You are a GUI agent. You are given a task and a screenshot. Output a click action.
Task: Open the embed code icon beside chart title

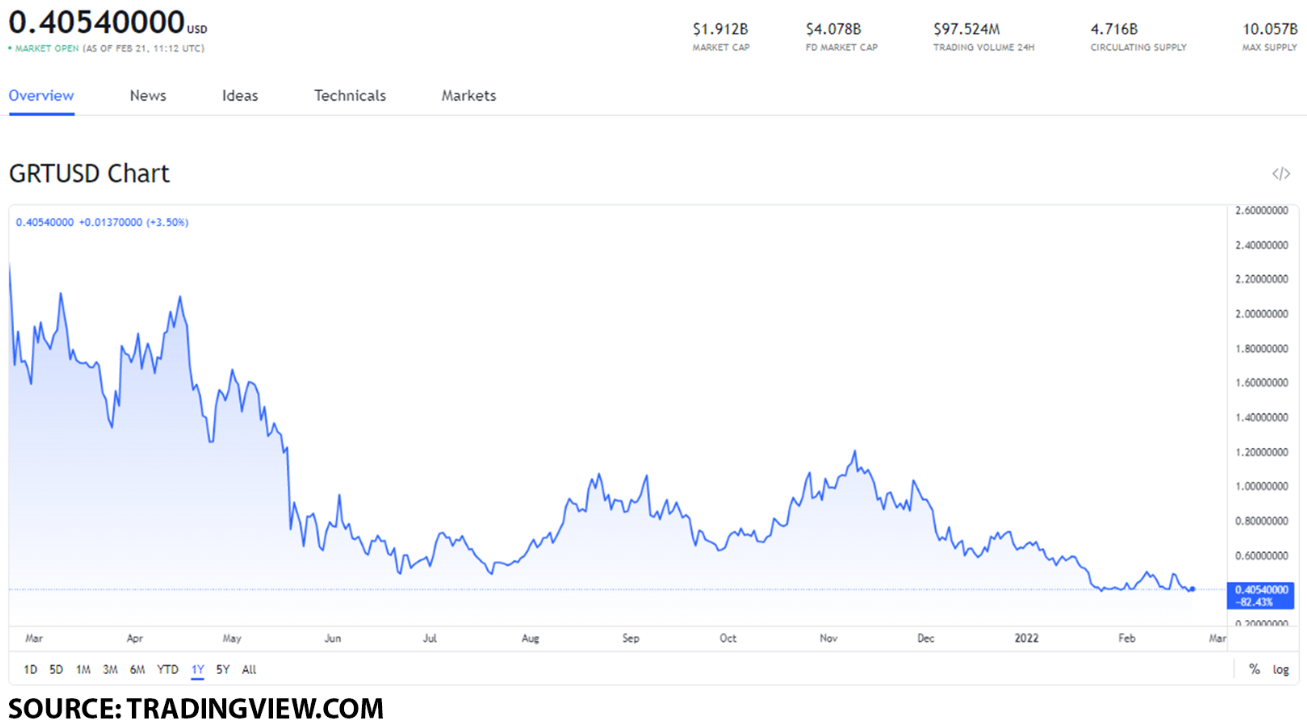(x=1280, y=174)
